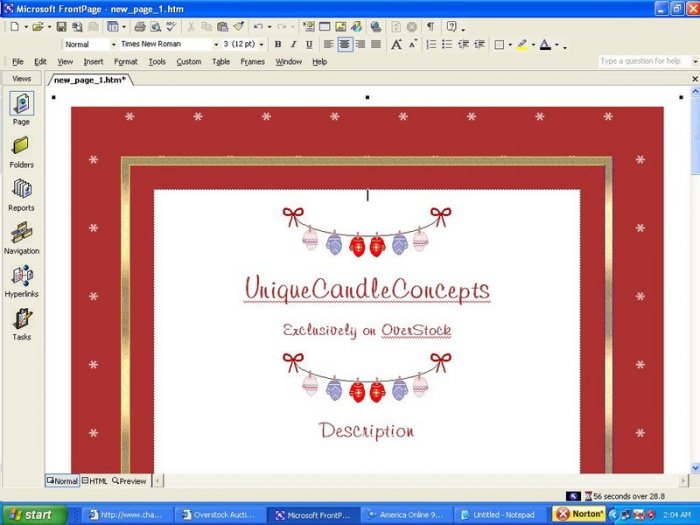Viewport: 700px width, 525px height.
Task: Switch to Navigation view
Action: pyautogui.click(x=21, y=238)
